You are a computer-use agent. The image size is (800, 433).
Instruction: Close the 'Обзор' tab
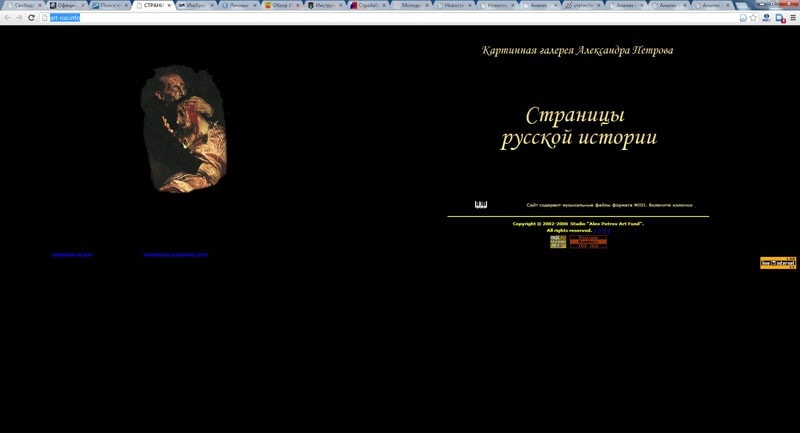pyautogui.click(x=298, y=6)
